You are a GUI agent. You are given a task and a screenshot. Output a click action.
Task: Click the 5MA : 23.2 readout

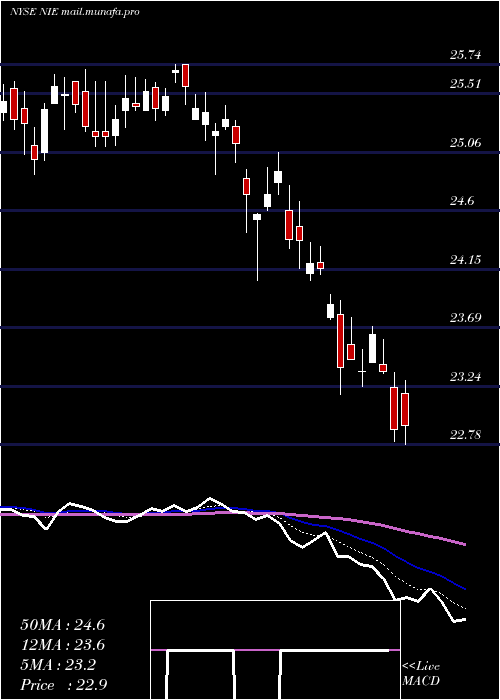coord(58,666)
